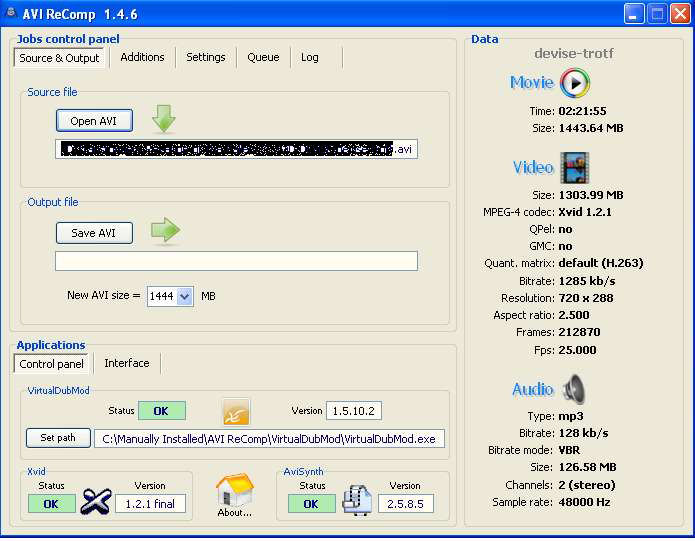Click the AviSynth OK status indicator
Image resolution: width=695 pixels, height=541 pixels.
point(312,504)
